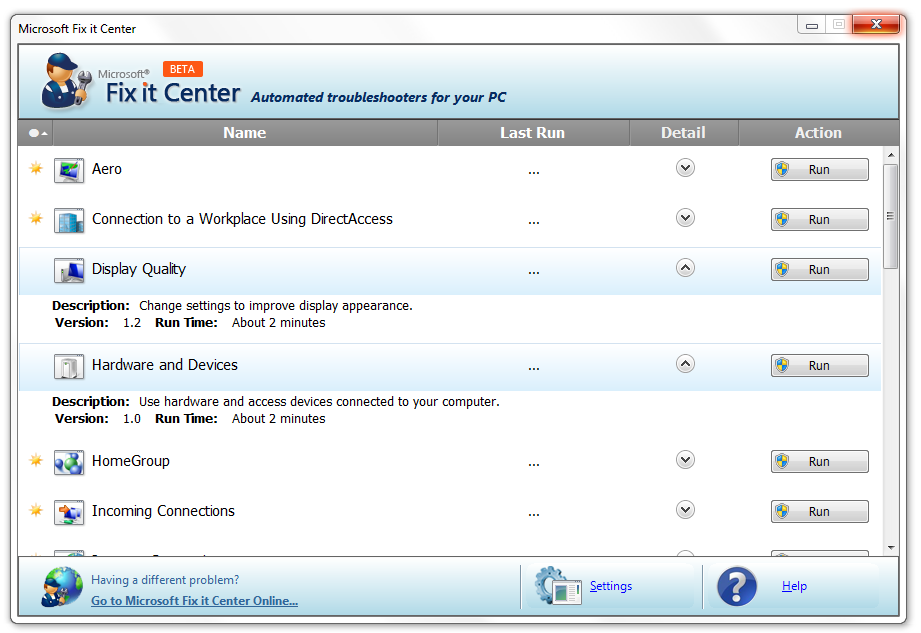This screenshot has width=921, height=633.
Task: Select the Incoming Connections row name
Action: 163,511
